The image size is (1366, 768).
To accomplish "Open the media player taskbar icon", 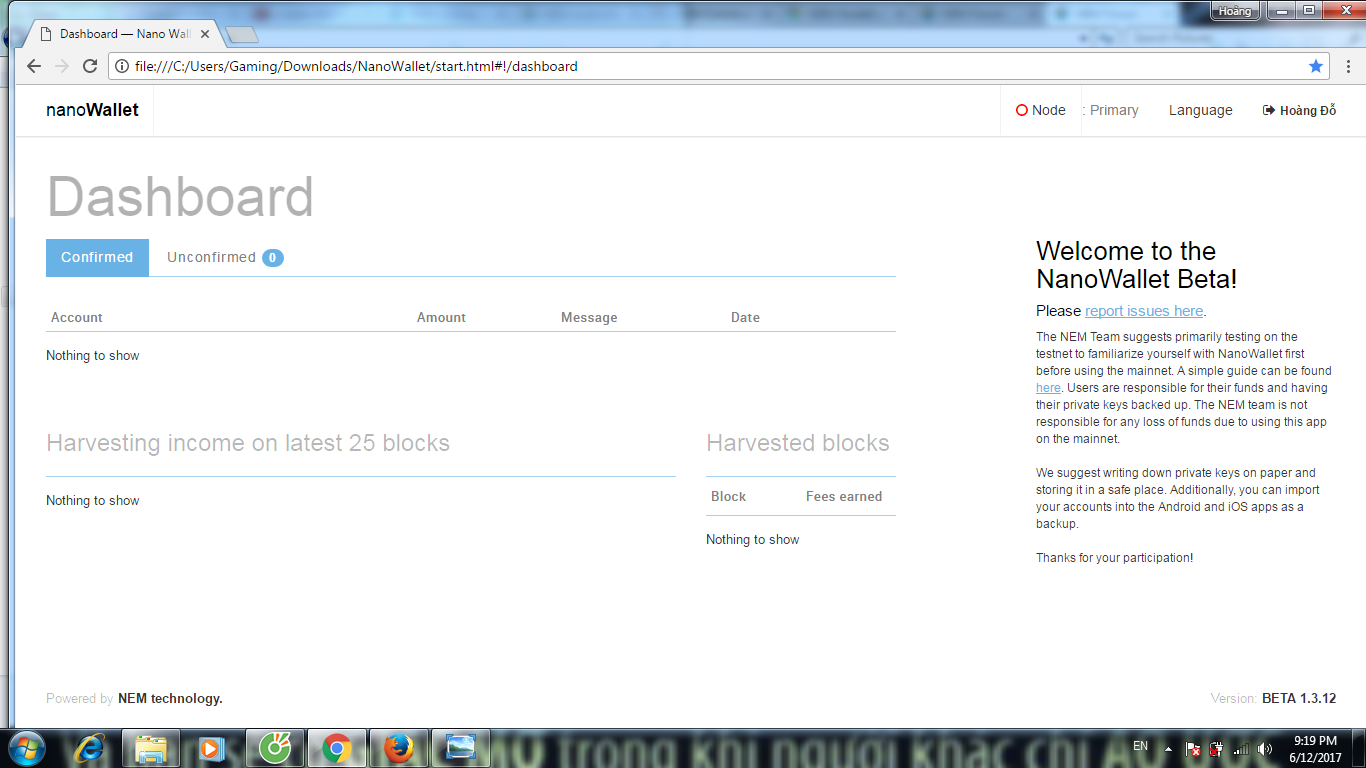I will (211, 748).
